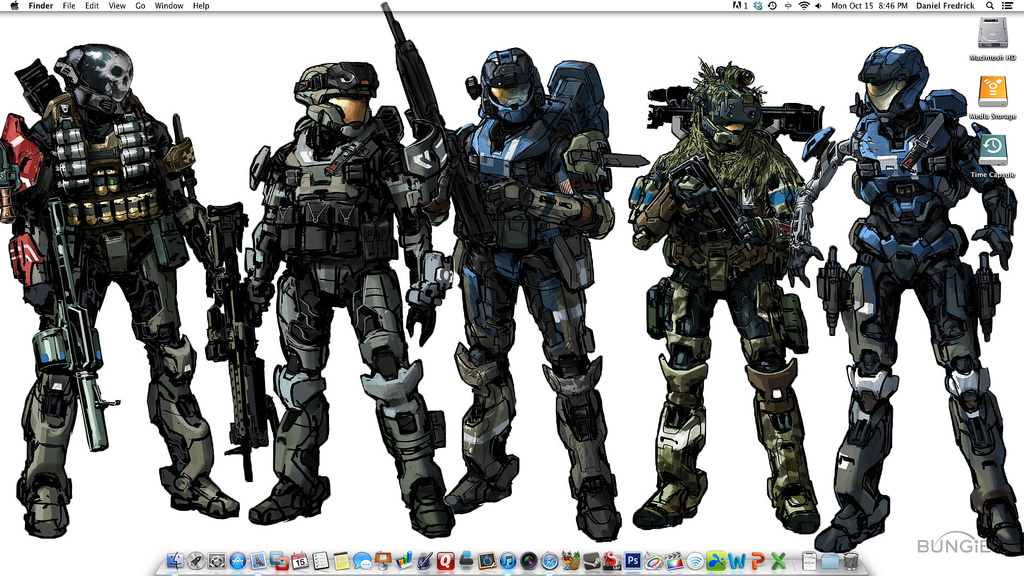Open the Help menu

tap(201, 6)
